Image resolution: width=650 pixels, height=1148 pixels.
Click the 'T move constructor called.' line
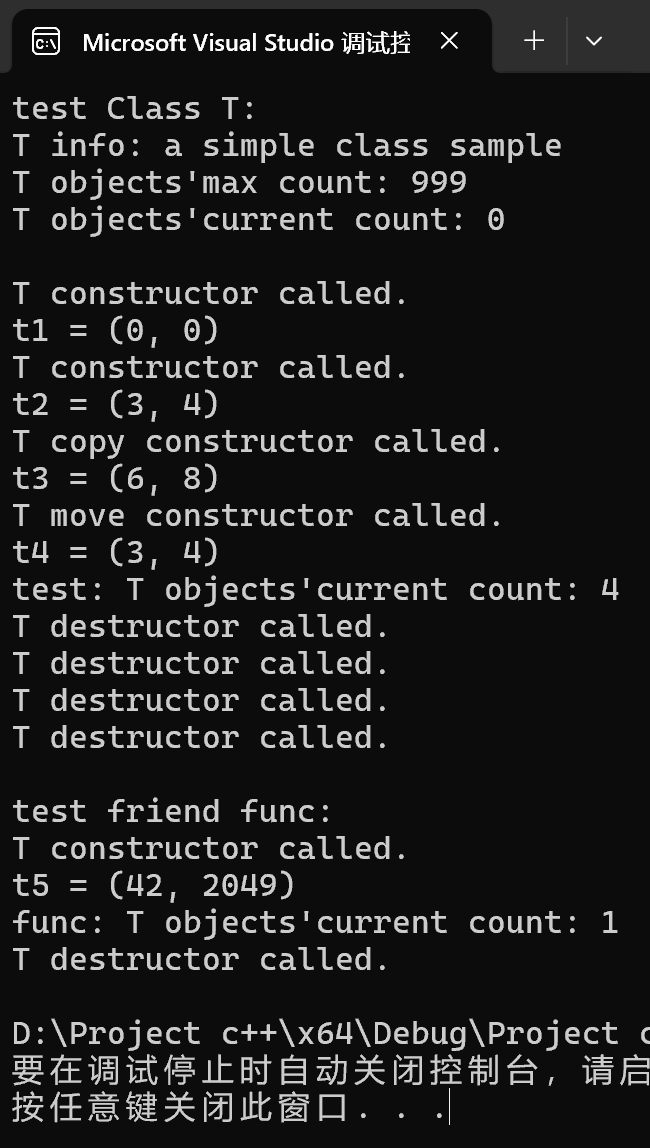[x=258, y=515]
